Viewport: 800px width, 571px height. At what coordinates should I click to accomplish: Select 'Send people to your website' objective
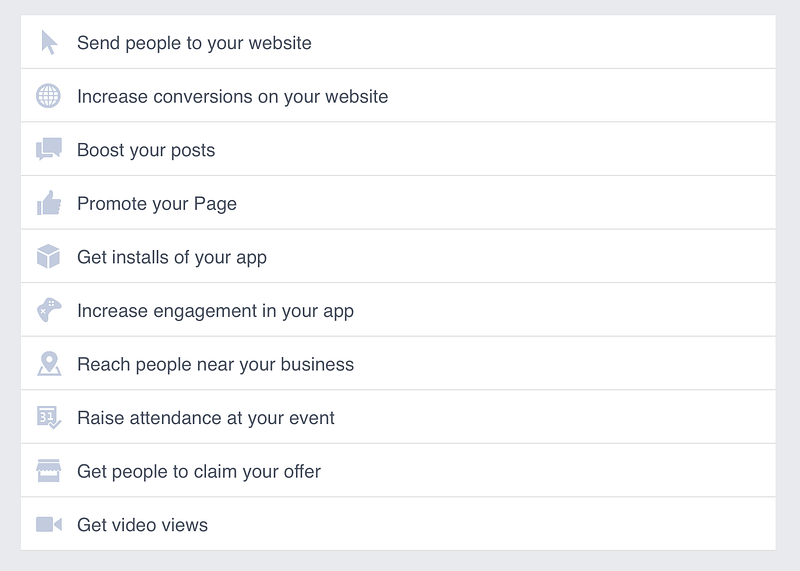398,42
